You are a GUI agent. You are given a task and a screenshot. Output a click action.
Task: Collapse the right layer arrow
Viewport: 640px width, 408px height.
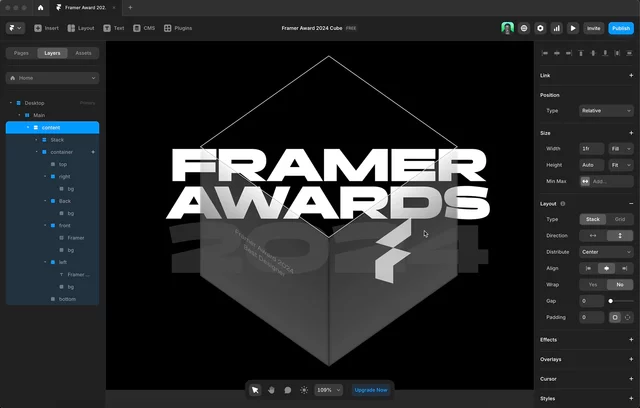pos(45,176)
